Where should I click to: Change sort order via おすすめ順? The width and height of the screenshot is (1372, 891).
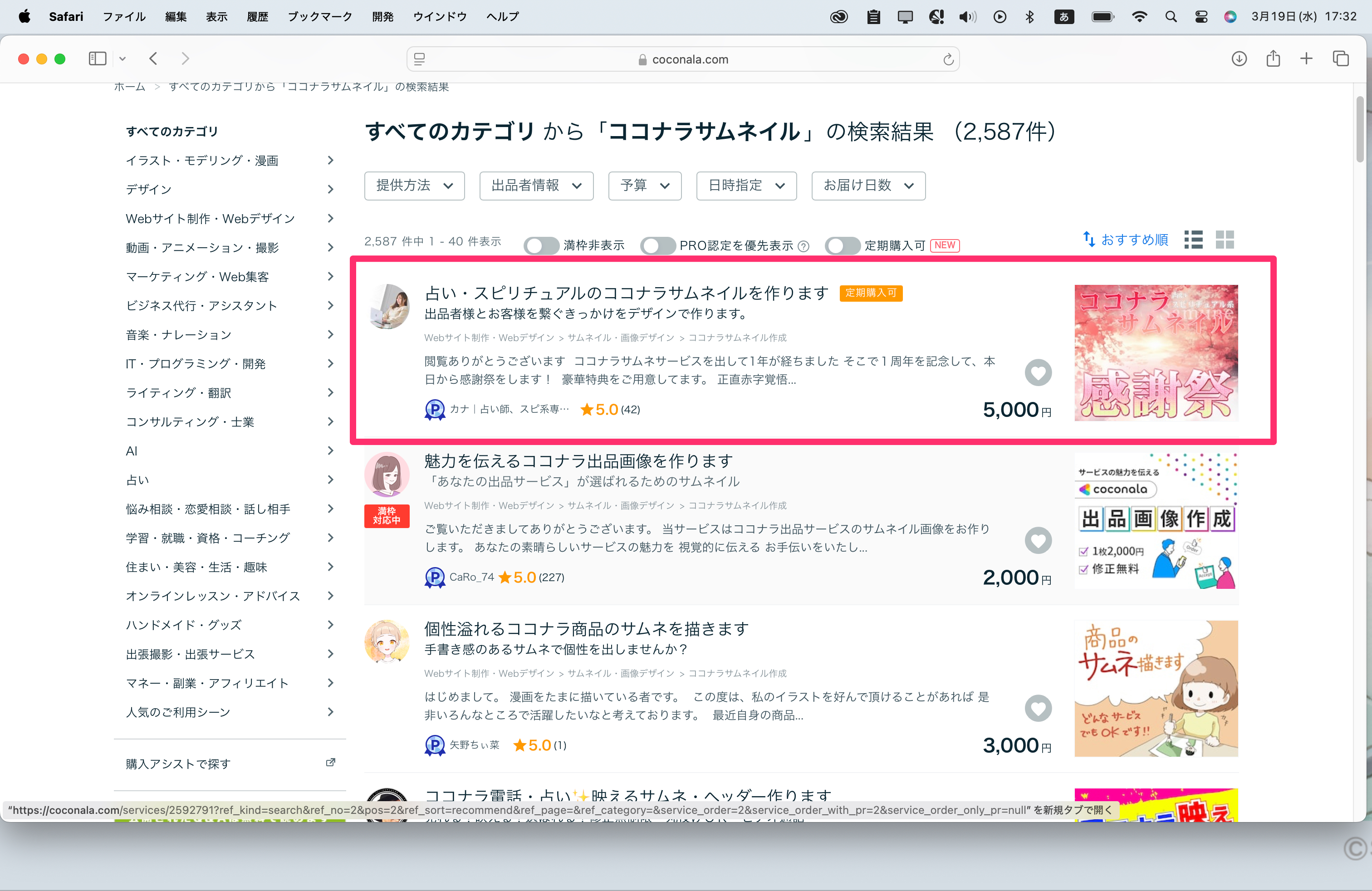(1126, 239)
